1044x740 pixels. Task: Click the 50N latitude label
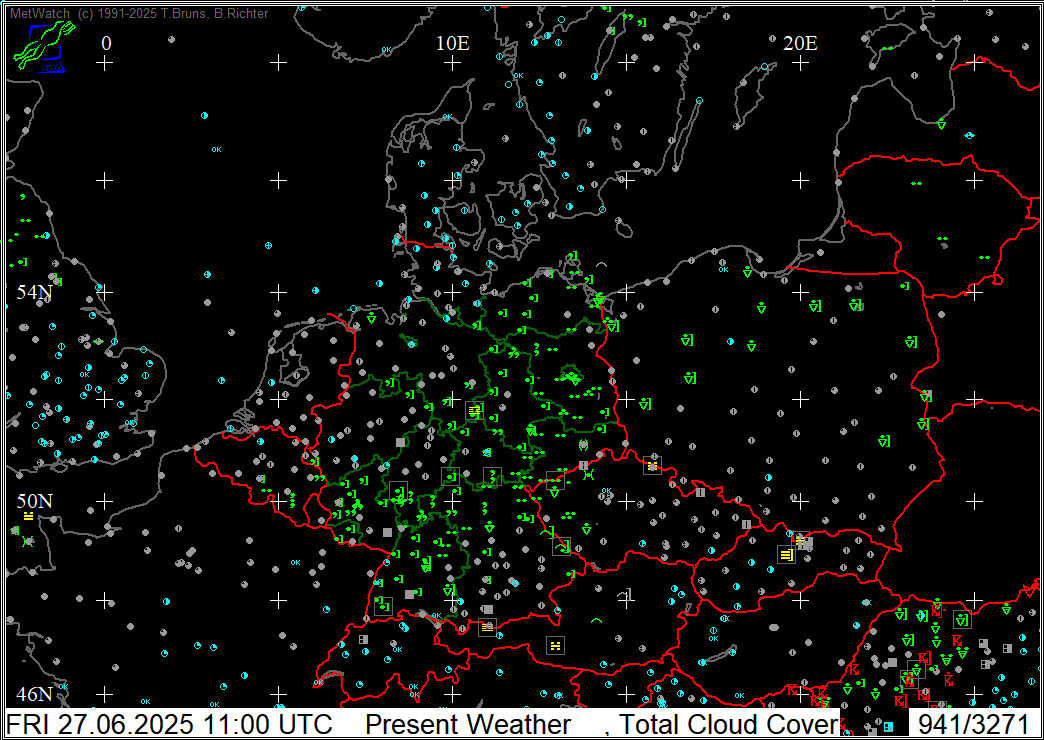35,501
